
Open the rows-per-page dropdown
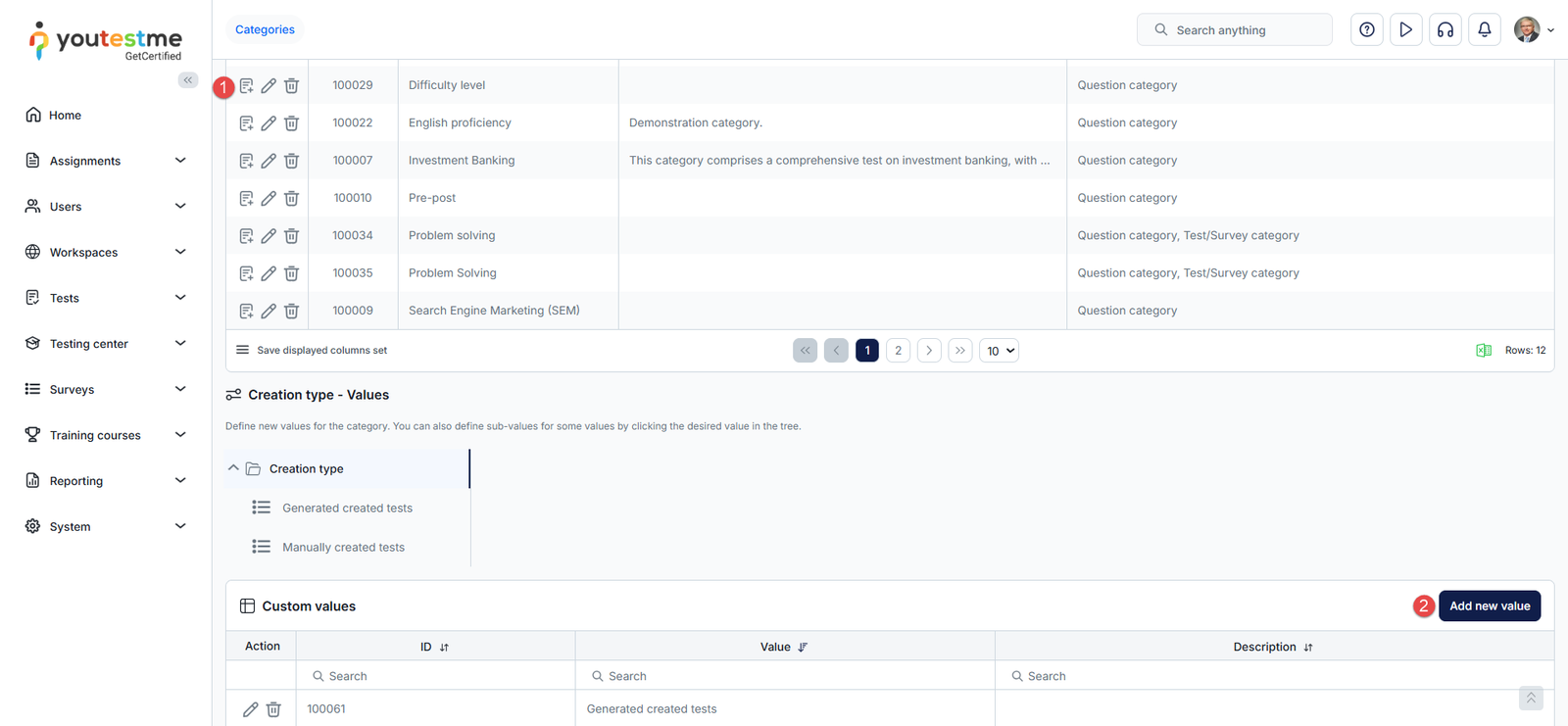999,351
